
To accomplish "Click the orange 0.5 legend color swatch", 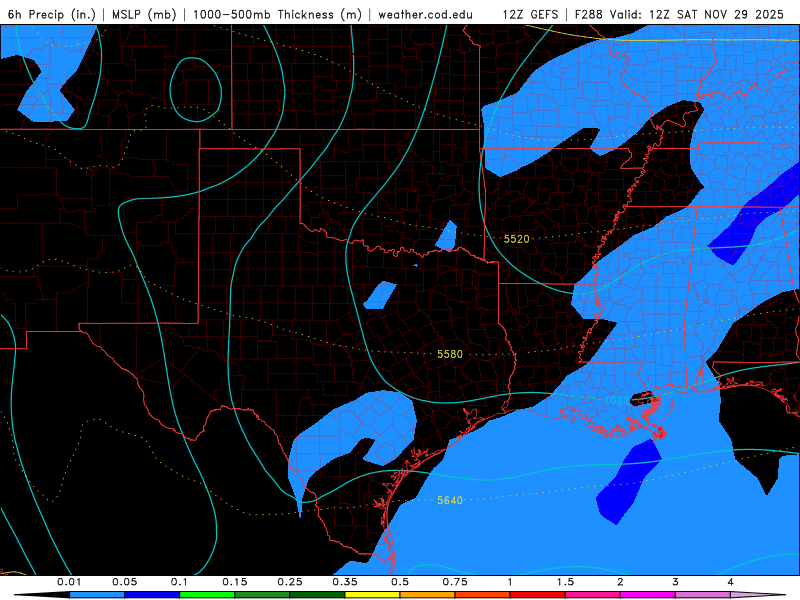I will coord(428,595).
